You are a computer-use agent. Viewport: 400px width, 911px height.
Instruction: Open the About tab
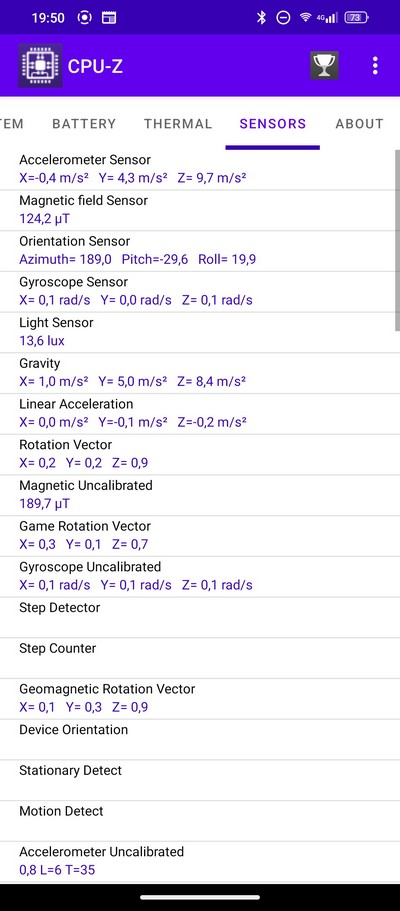tap(359, 124)
